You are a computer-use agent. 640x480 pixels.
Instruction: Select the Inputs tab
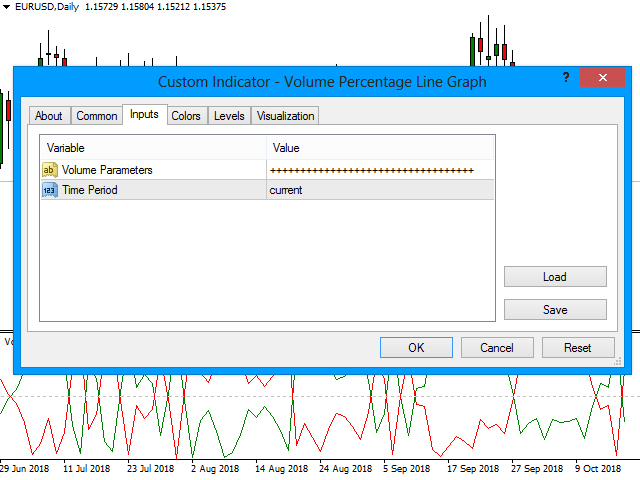tap(144, 114)
